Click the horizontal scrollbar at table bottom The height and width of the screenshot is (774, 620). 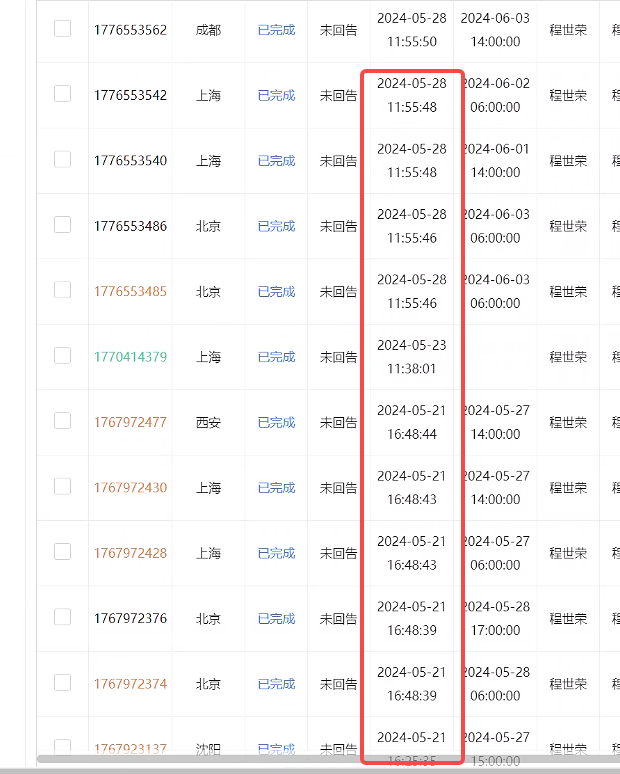[x=300, y=759]
